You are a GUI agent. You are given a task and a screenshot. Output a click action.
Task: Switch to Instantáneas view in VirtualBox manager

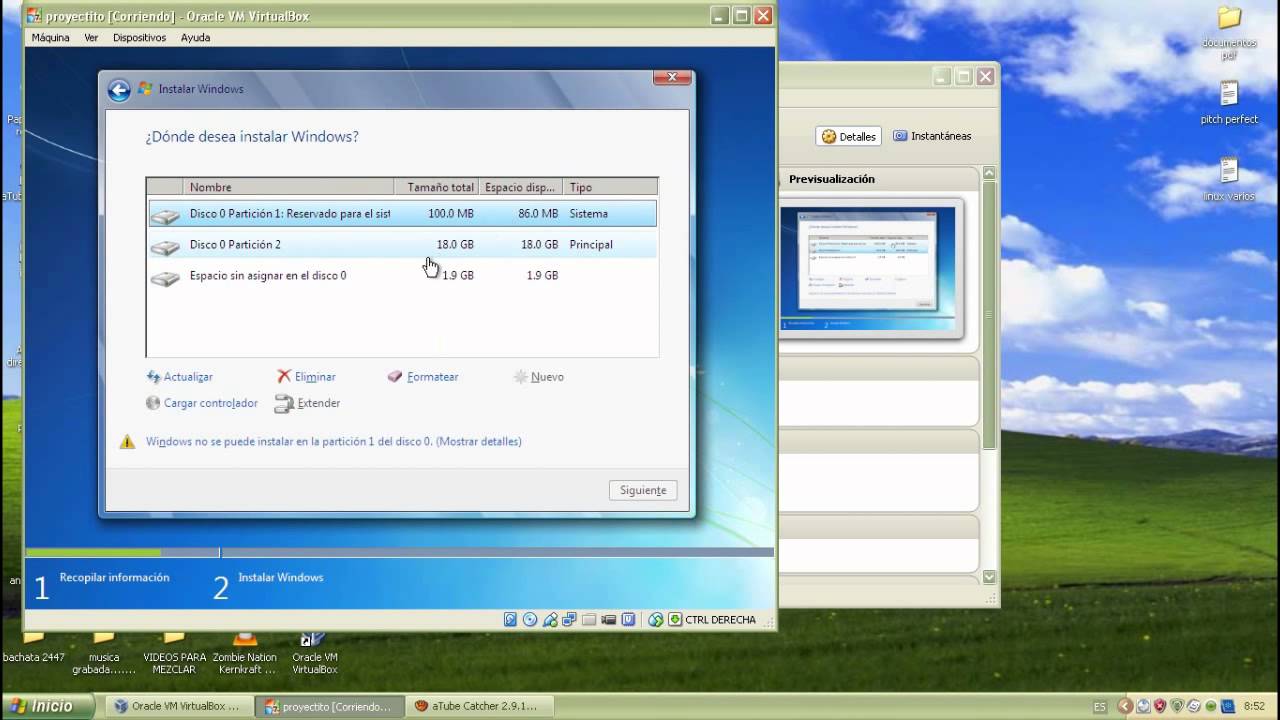(x=932, y=136)
